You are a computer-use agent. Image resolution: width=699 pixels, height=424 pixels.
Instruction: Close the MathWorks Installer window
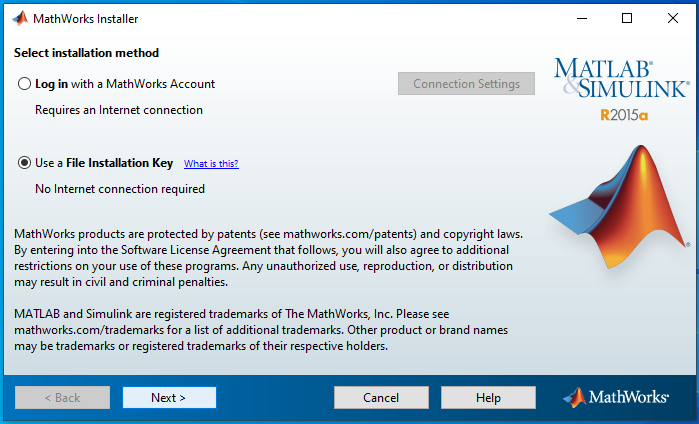pyautogui.click(x=673, y=18)
